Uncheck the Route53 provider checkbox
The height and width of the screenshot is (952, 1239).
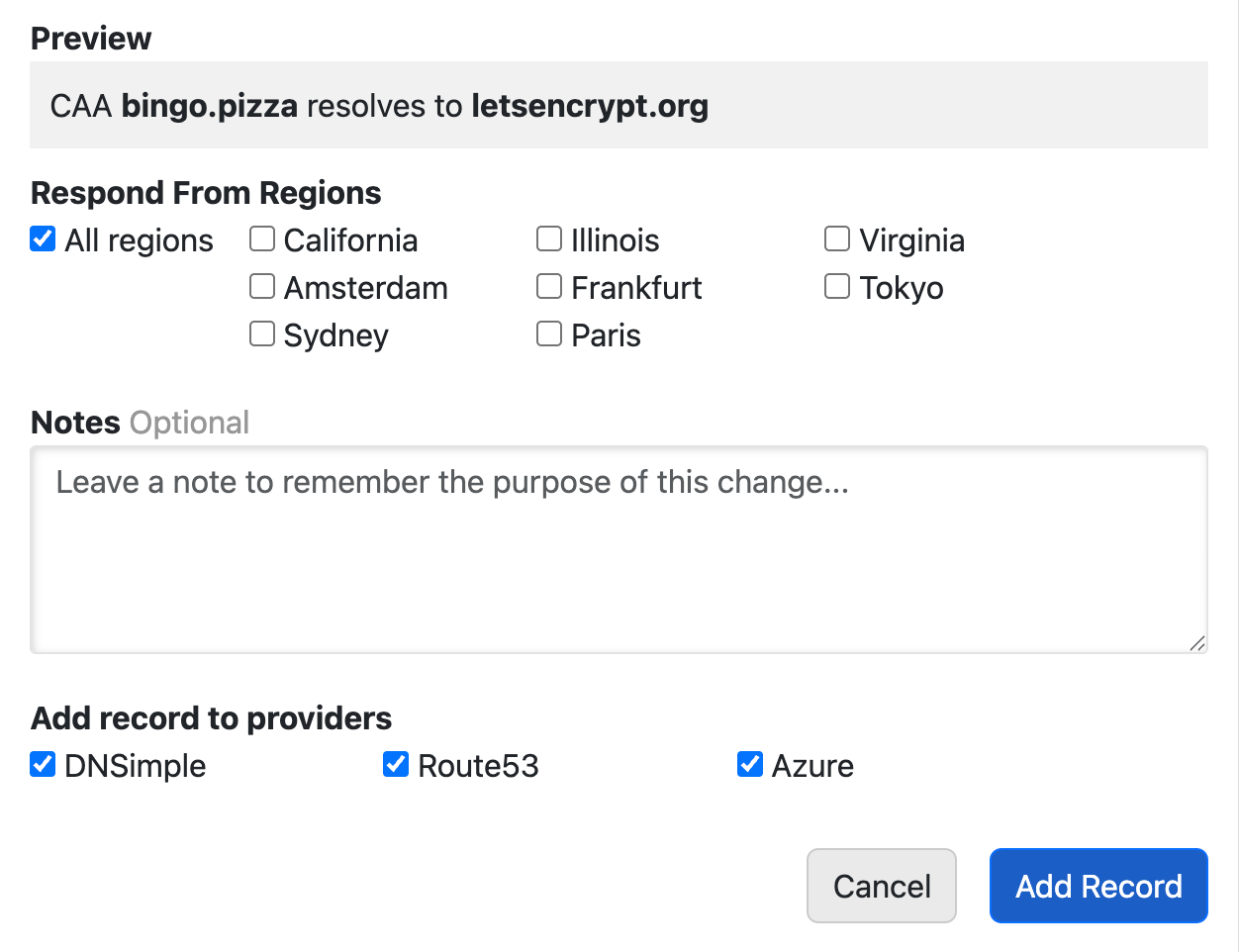tap(396, 764)
